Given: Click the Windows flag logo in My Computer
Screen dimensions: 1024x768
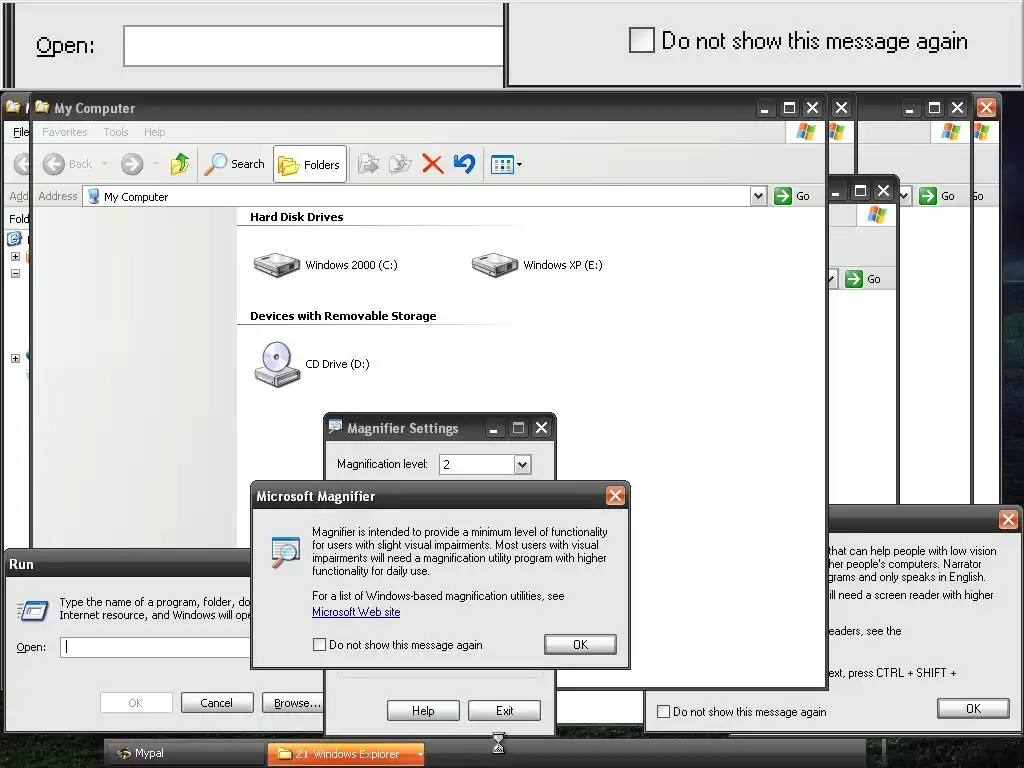Looking at the screenshot, I should pos(806,131).
